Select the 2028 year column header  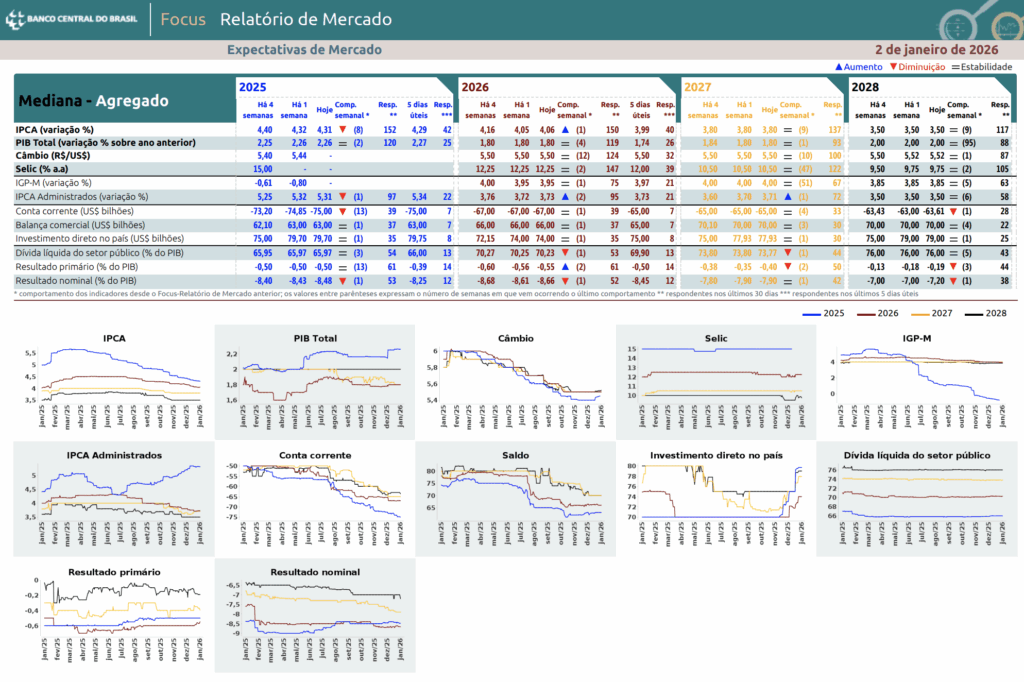tap(865, 88)
